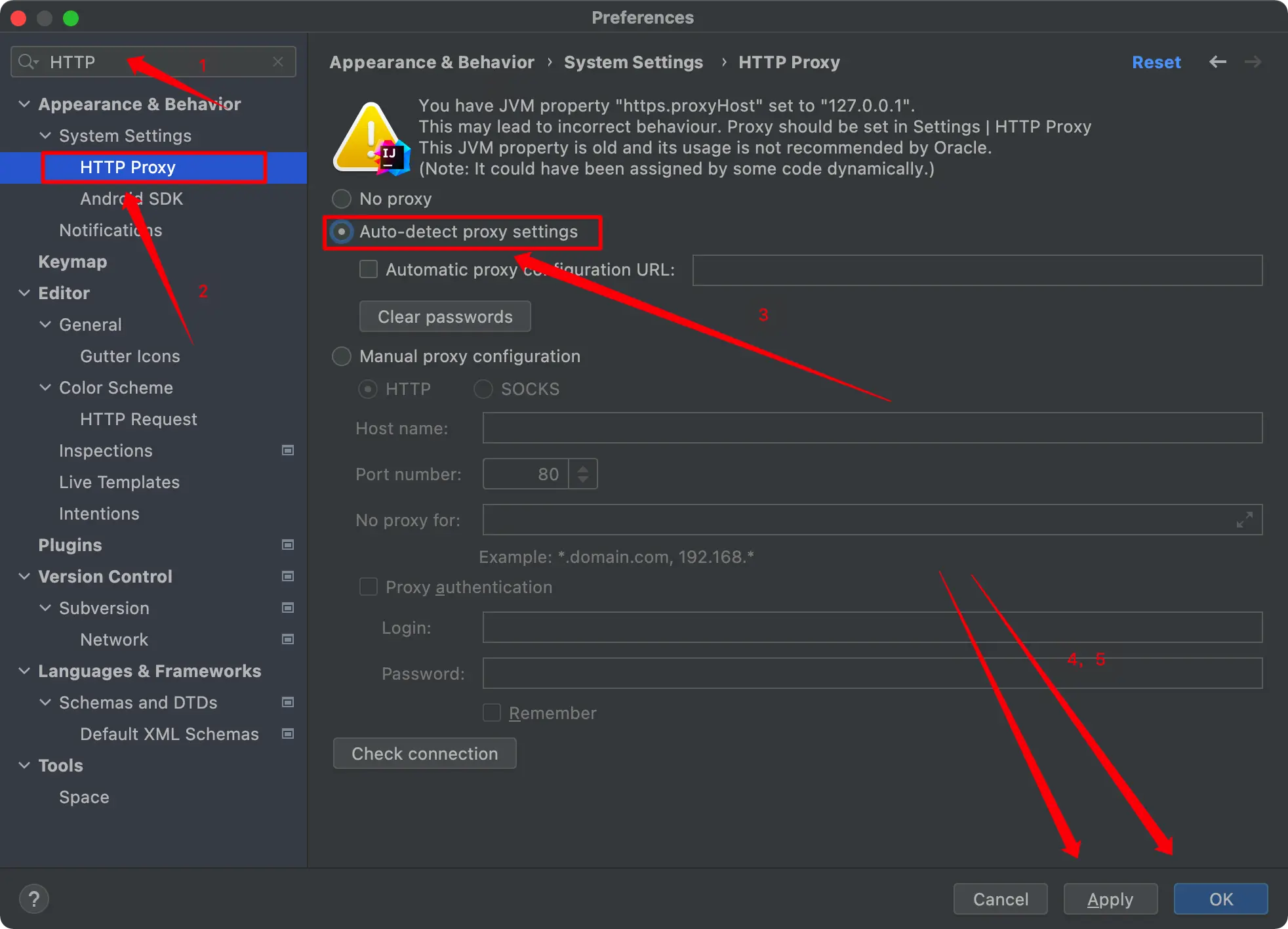Screen dimensions: 1288x929
Task: Click the Schemas and DTDs project-level icon
Action: click(287, 703)
